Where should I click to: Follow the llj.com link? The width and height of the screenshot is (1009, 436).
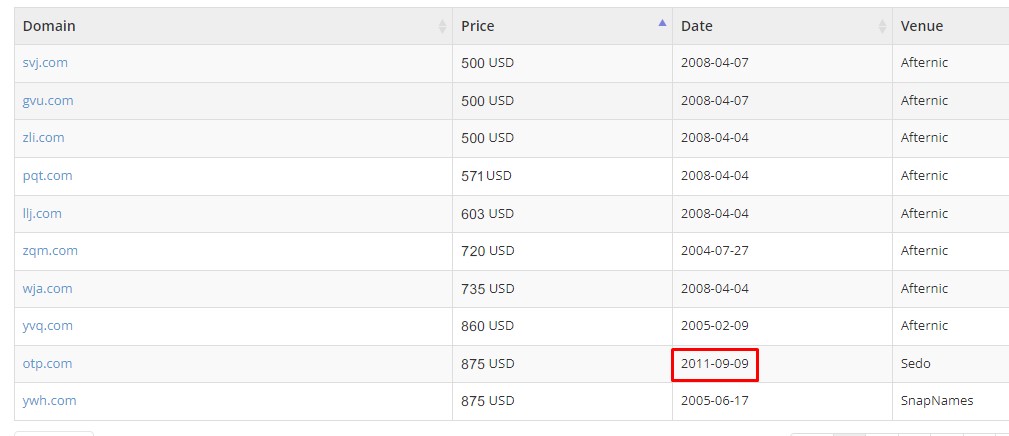point(42,213)
